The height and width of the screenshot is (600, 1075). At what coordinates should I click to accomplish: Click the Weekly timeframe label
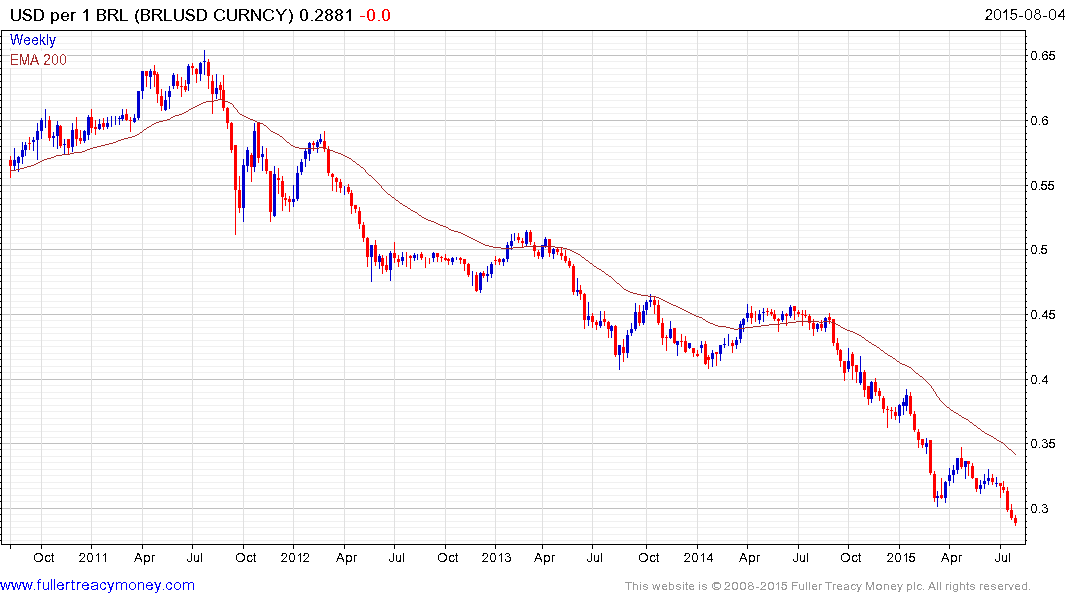click(33, 40)
